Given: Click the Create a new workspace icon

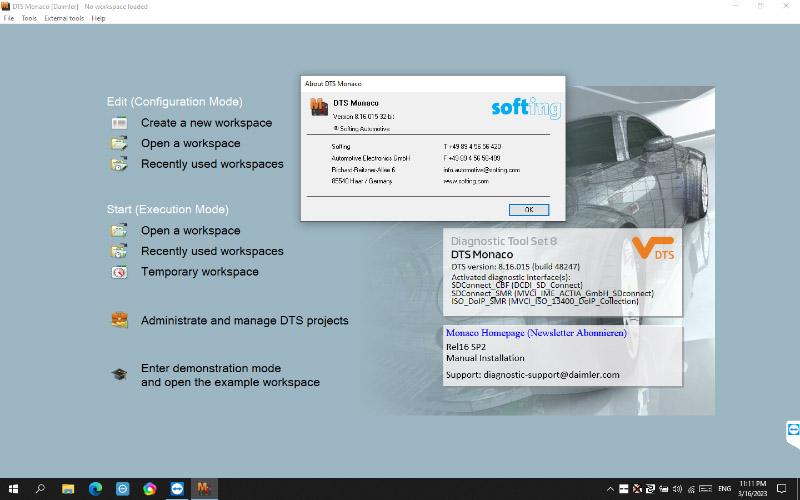Looking at the screenshot, I should pos(119,123).
